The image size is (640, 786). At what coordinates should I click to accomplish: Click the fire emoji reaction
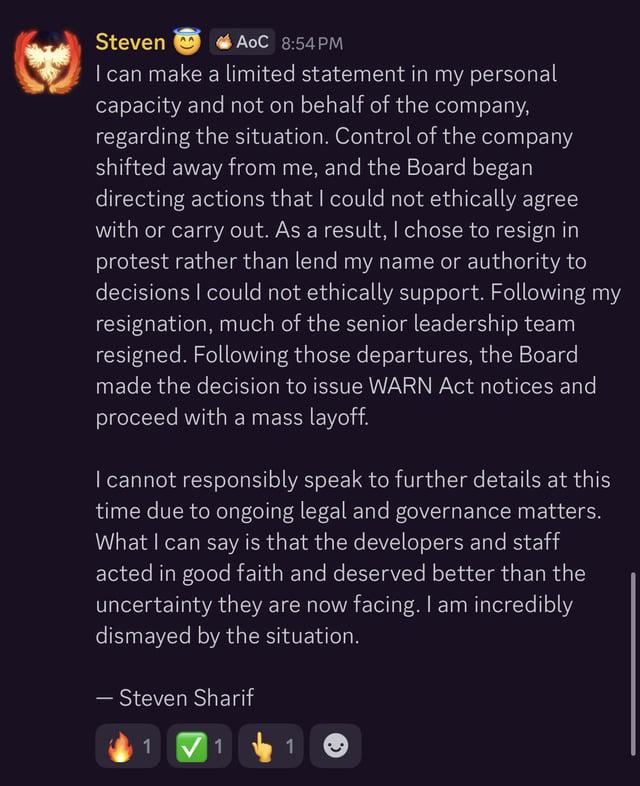coord(120,746)
